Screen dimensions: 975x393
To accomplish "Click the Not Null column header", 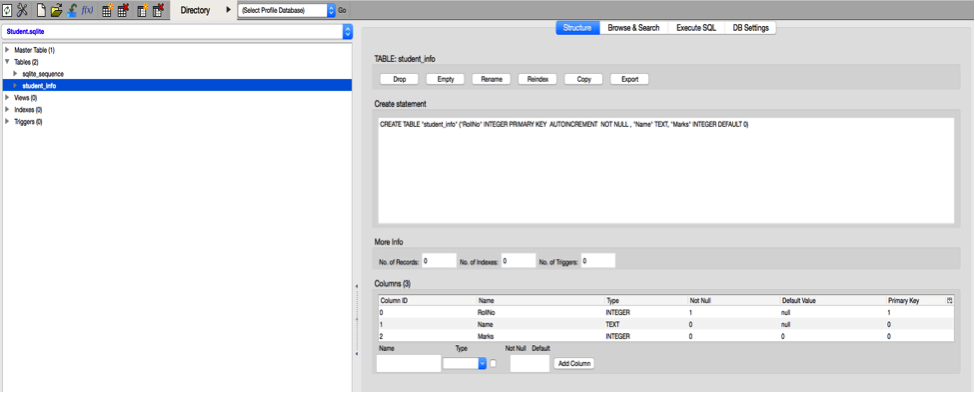I will tap(734, 300).
